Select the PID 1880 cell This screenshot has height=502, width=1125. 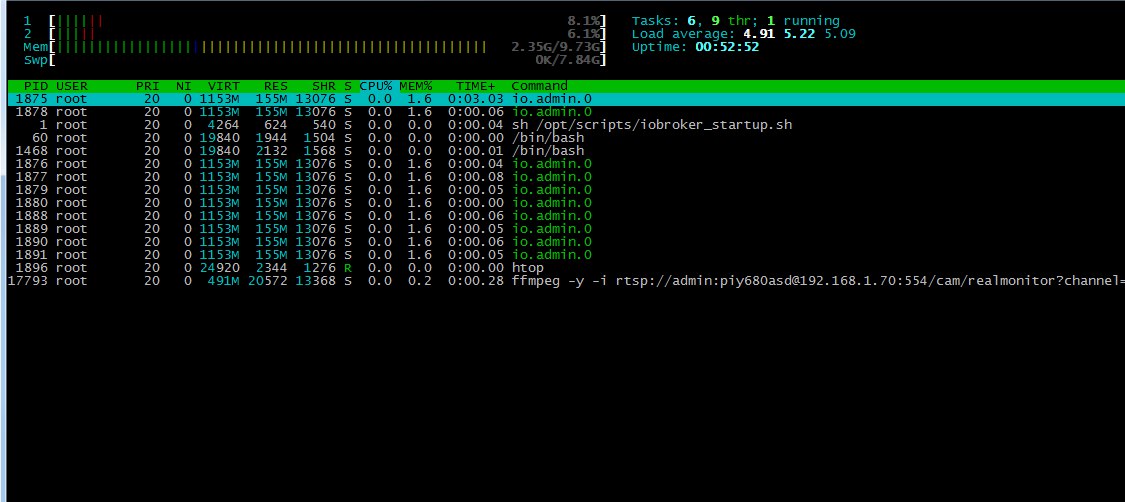[32, 202]
